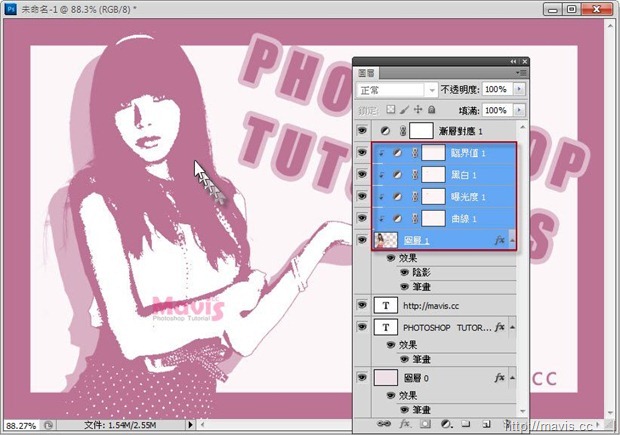Click mask link chain on 曝光度 1
This screenshot has width=620, height=435.
(x=415, y=197)
